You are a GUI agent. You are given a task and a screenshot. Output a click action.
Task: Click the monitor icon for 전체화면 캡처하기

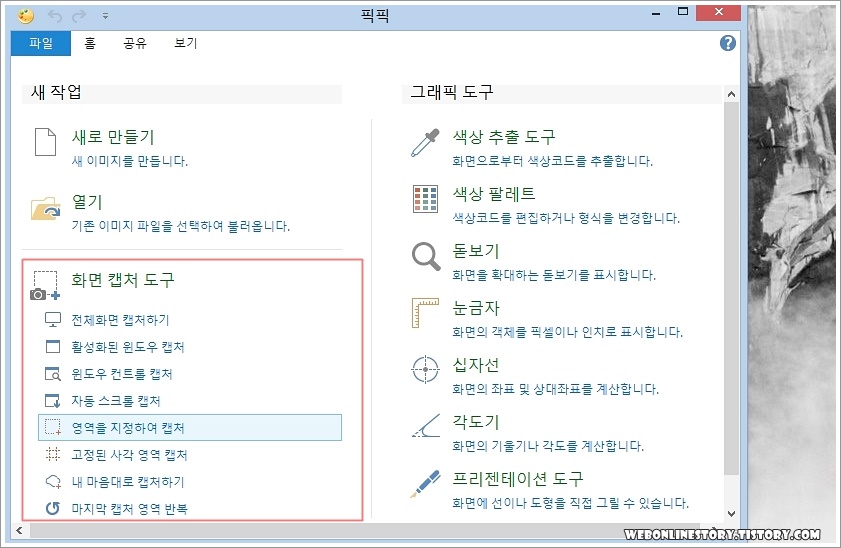click(53, 320)
